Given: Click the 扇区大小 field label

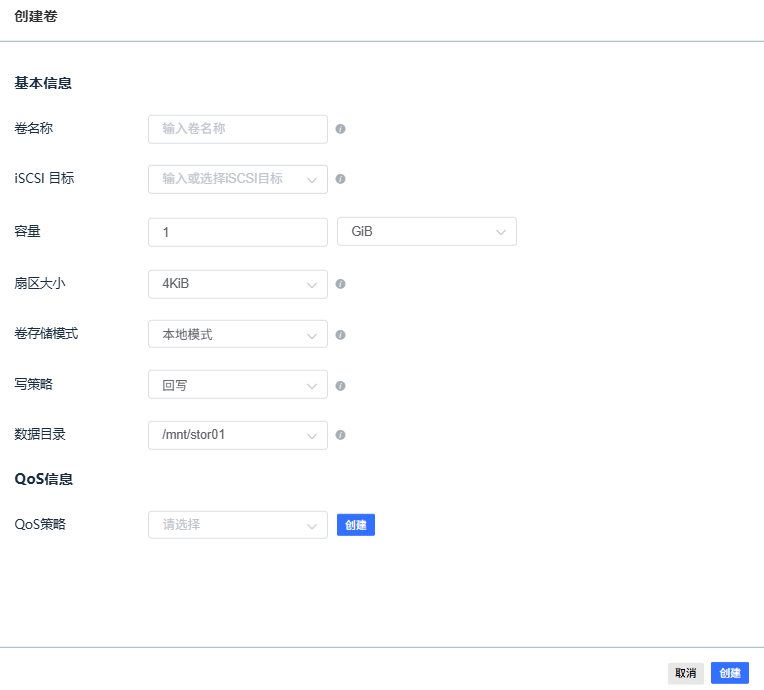Looking at the screenshot, I should tap(39, 283).
